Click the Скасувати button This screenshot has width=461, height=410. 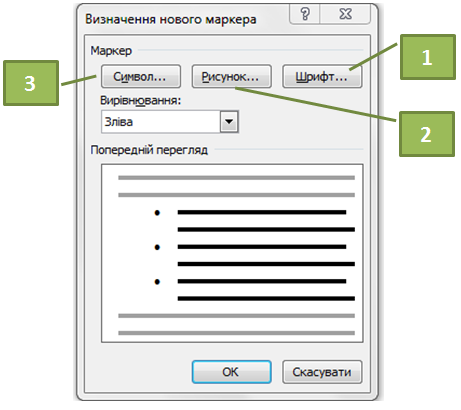tap(322, 372)
